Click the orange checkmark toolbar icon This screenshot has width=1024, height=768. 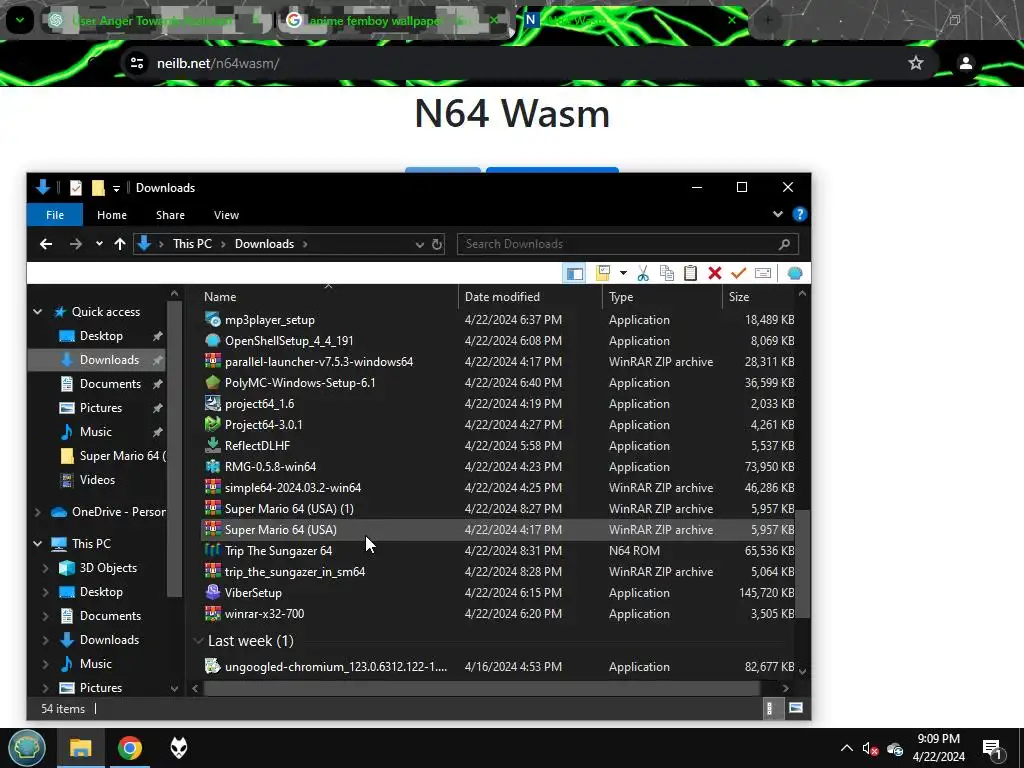coord(739,273)
